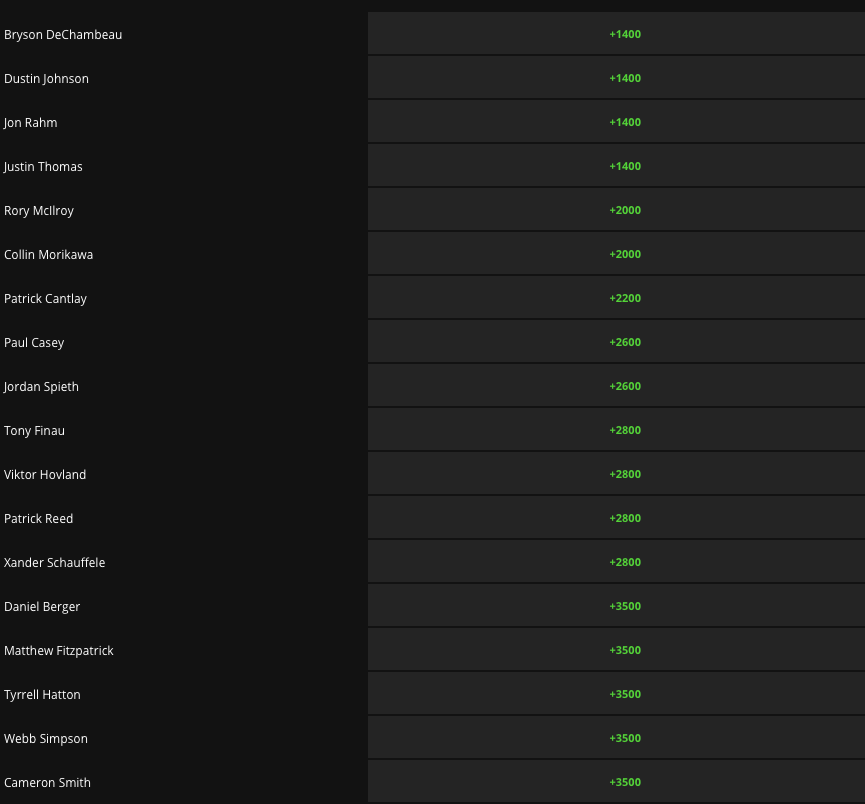
Task: Add Justin Thomas +1400 to bet slip
Action: [624, 166]
